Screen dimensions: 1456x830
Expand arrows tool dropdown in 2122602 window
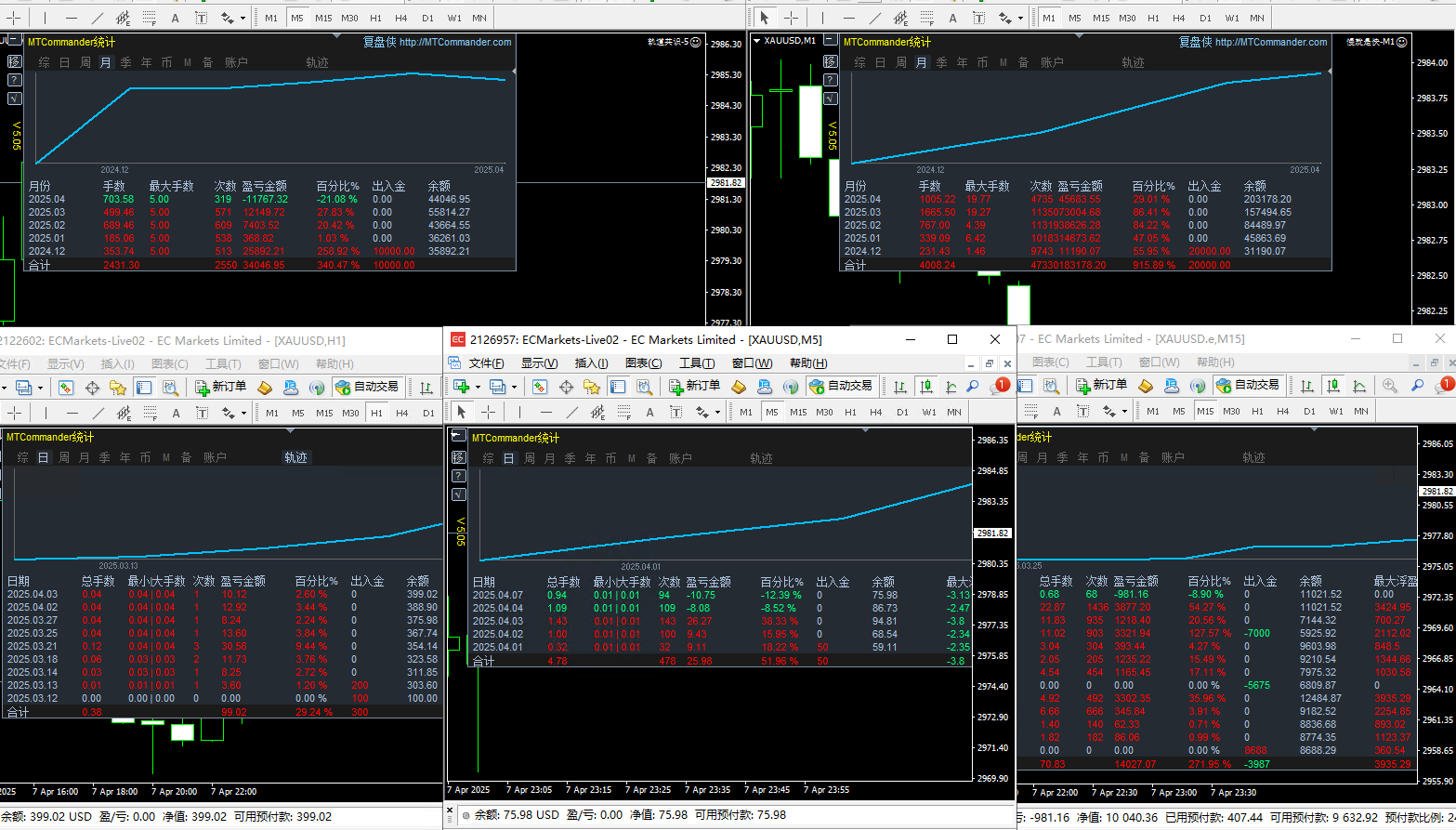(243, 414)
